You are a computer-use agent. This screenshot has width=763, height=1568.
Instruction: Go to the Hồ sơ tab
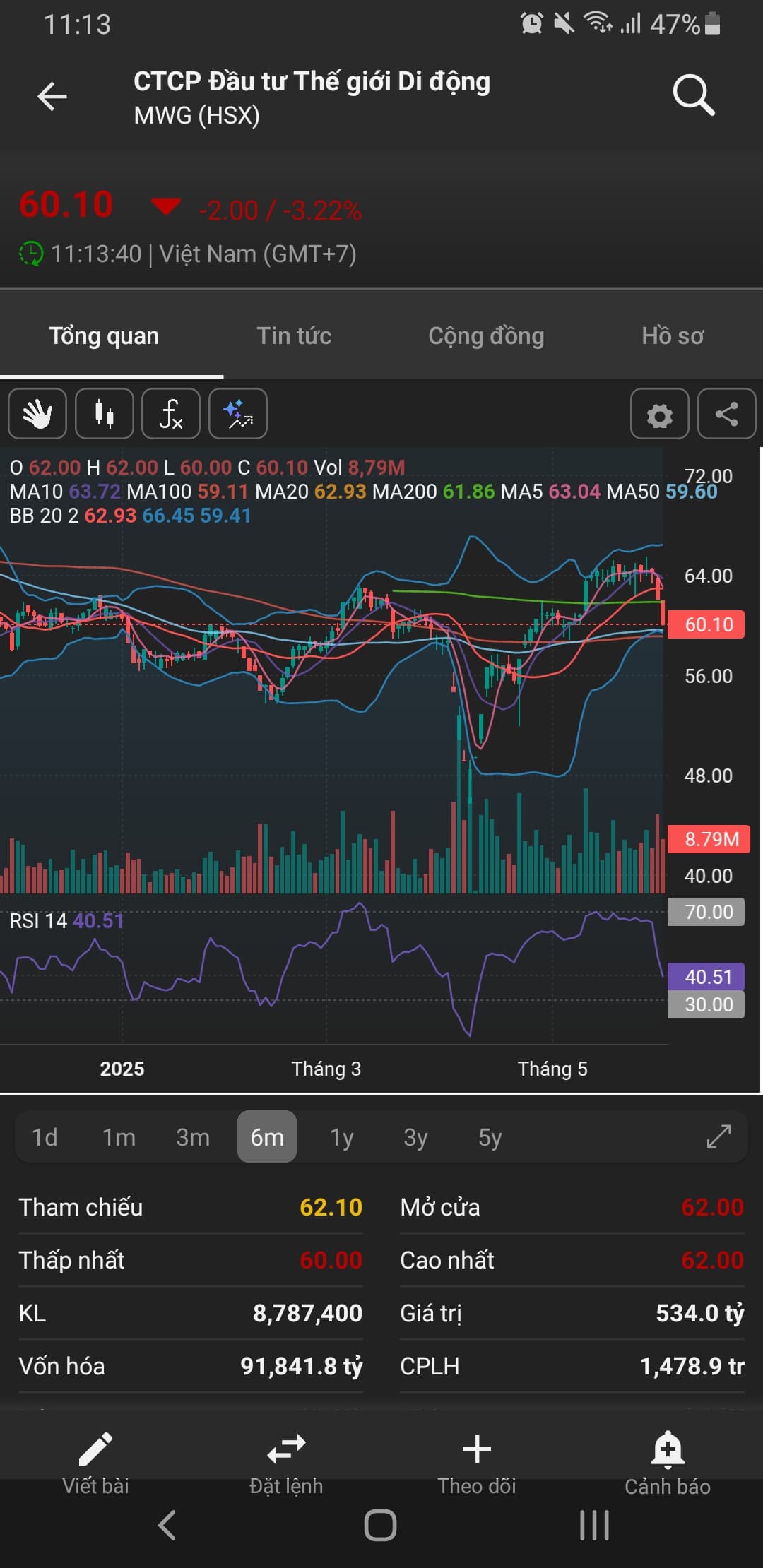(673, 335)
